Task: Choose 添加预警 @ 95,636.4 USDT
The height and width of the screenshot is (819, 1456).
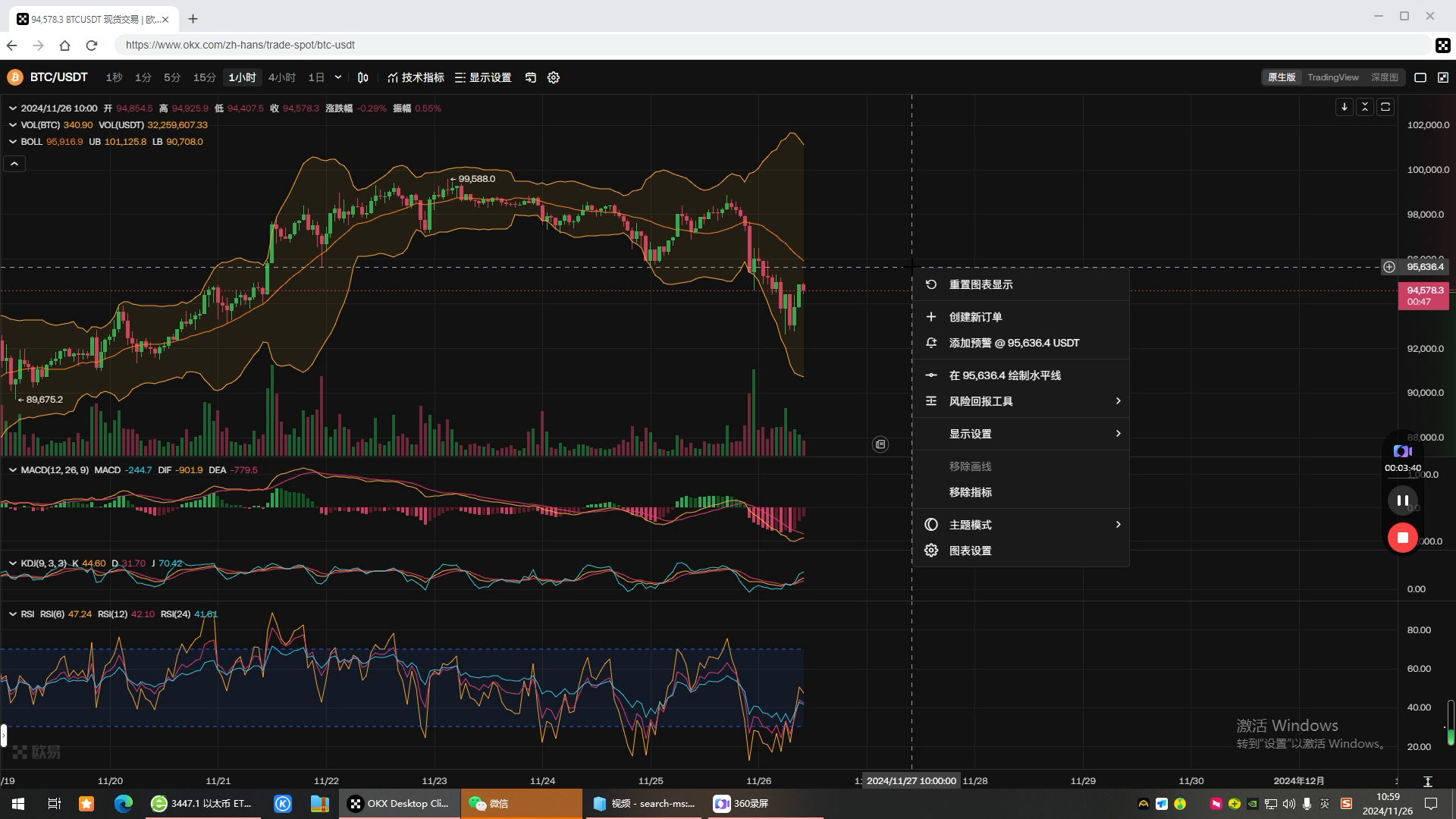Action: 1021,343
